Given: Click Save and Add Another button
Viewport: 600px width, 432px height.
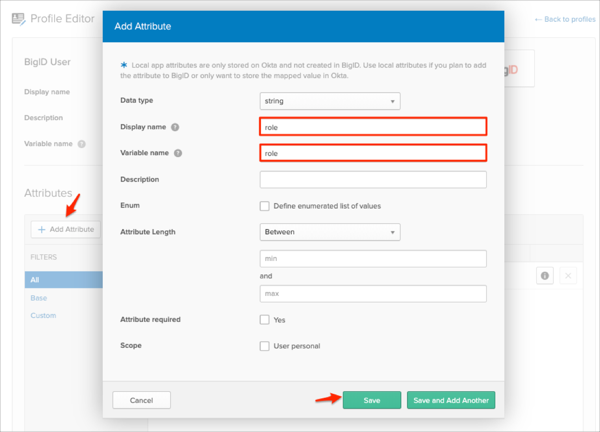Looking at the screenshot, I should 450,400.
